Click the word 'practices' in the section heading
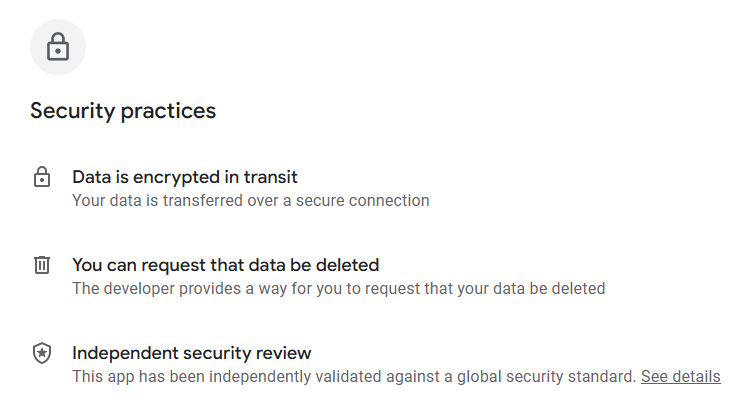The height and width of the screenshot is (417, 749). 168,111
